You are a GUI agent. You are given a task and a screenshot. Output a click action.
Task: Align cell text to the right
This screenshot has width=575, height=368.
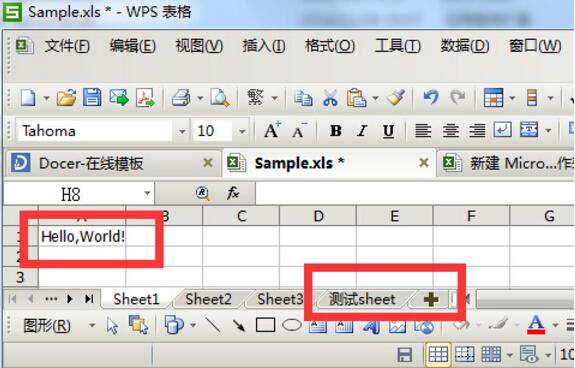coord(477,130)
